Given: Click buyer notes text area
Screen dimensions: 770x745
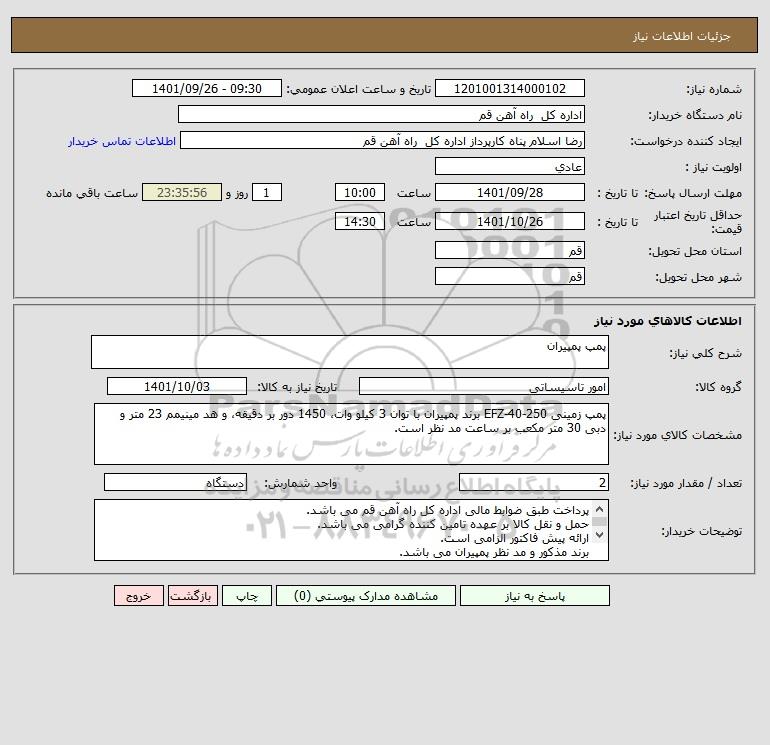Looking at the screenshot, I should tap(351, 530).
